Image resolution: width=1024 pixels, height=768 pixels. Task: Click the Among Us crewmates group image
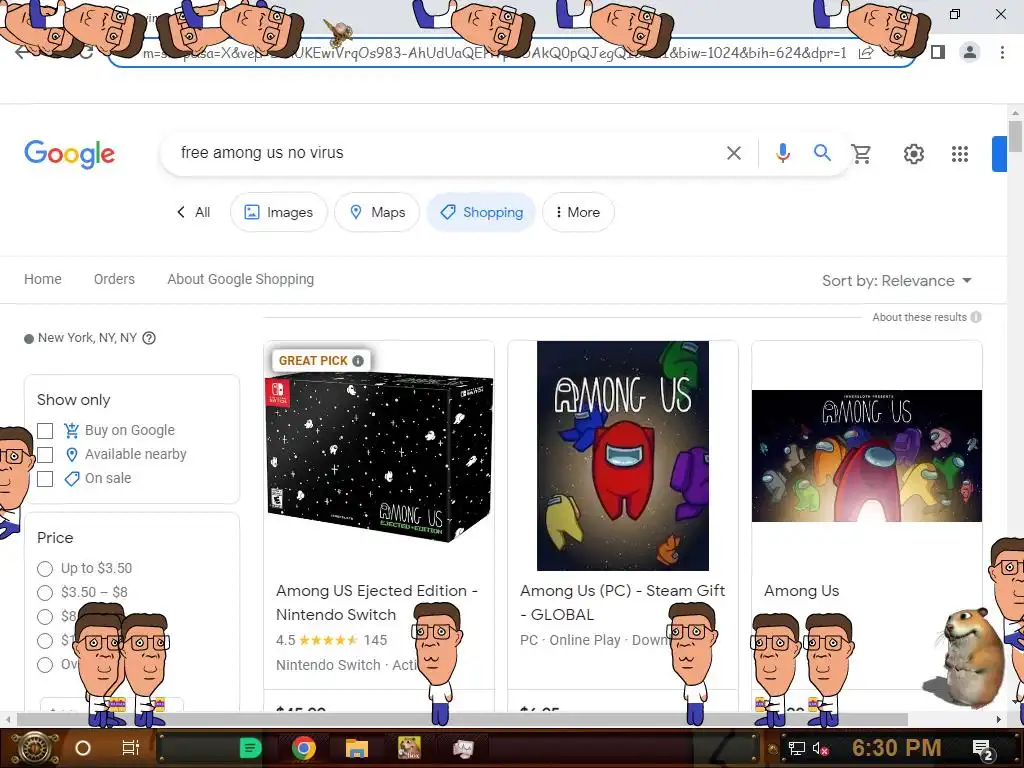(x=867, y=456)
